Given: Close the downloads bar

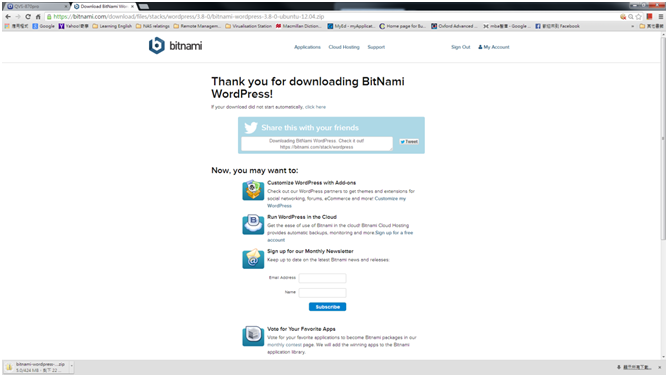Looking at the screenshot, I should [660, 367].
